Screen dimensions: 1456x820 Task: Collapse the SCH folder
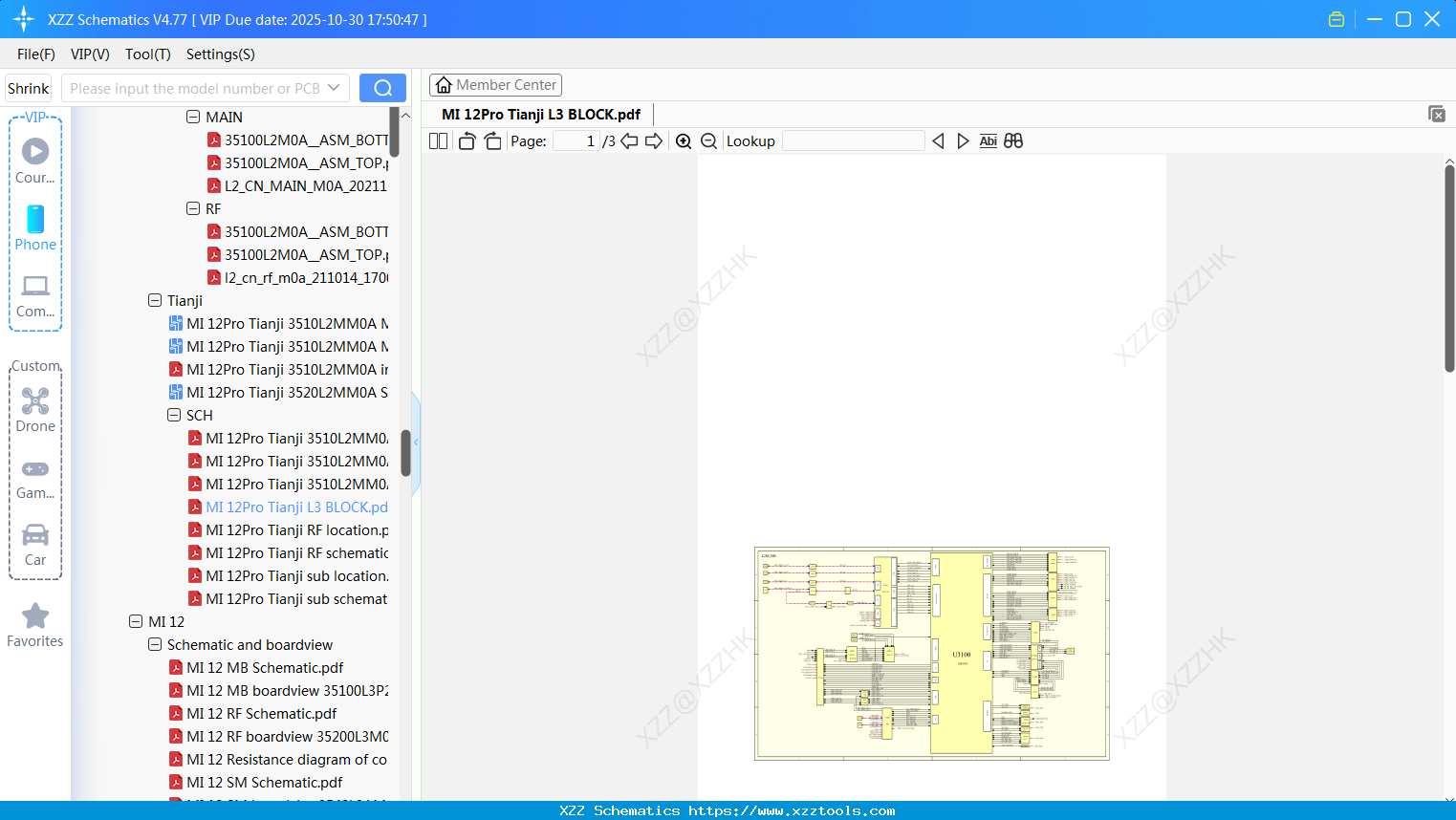coord(174,415)
